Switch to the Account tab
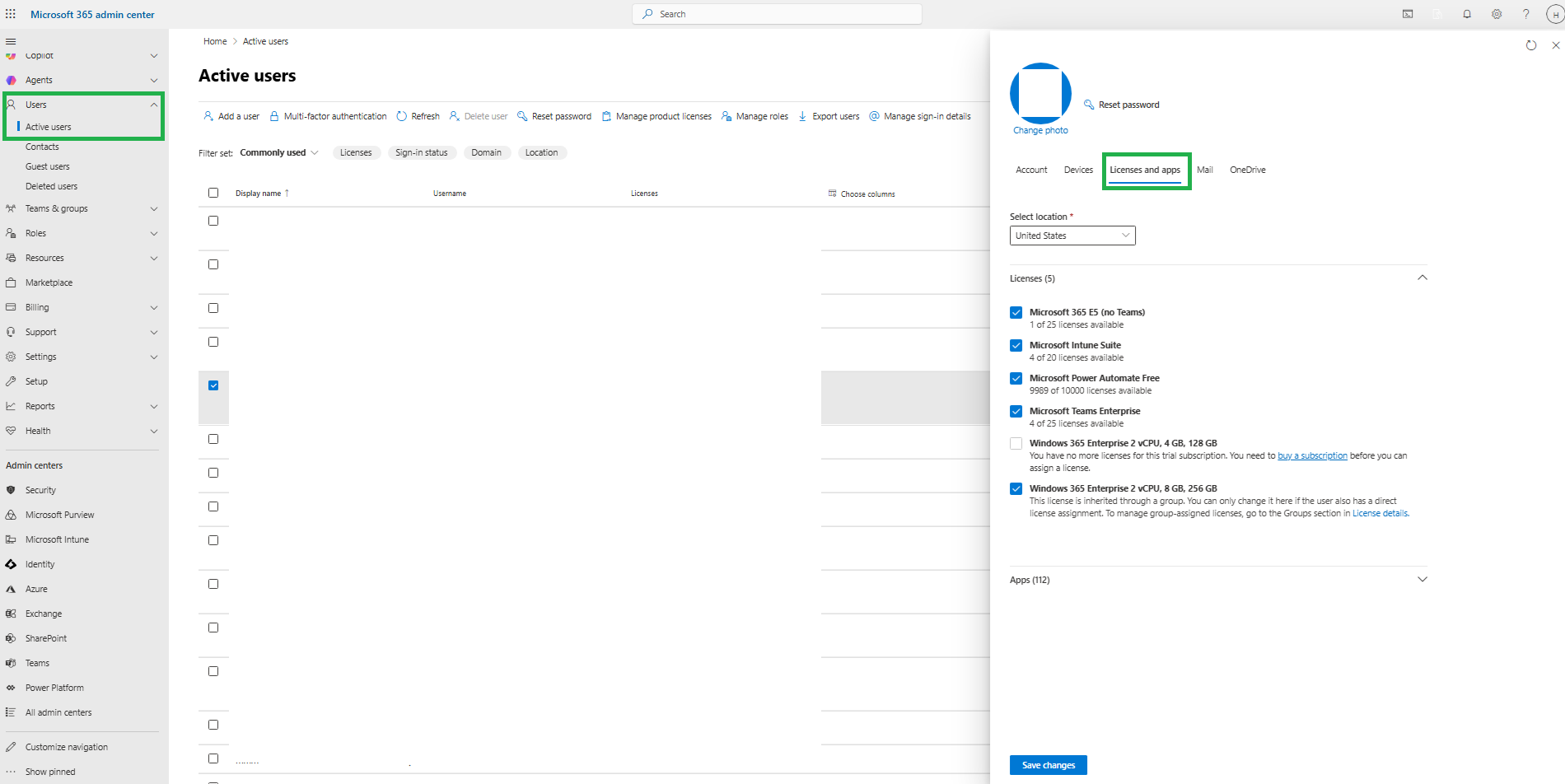The width and height of the screenshot is (1565, 784). point(1031,170)
